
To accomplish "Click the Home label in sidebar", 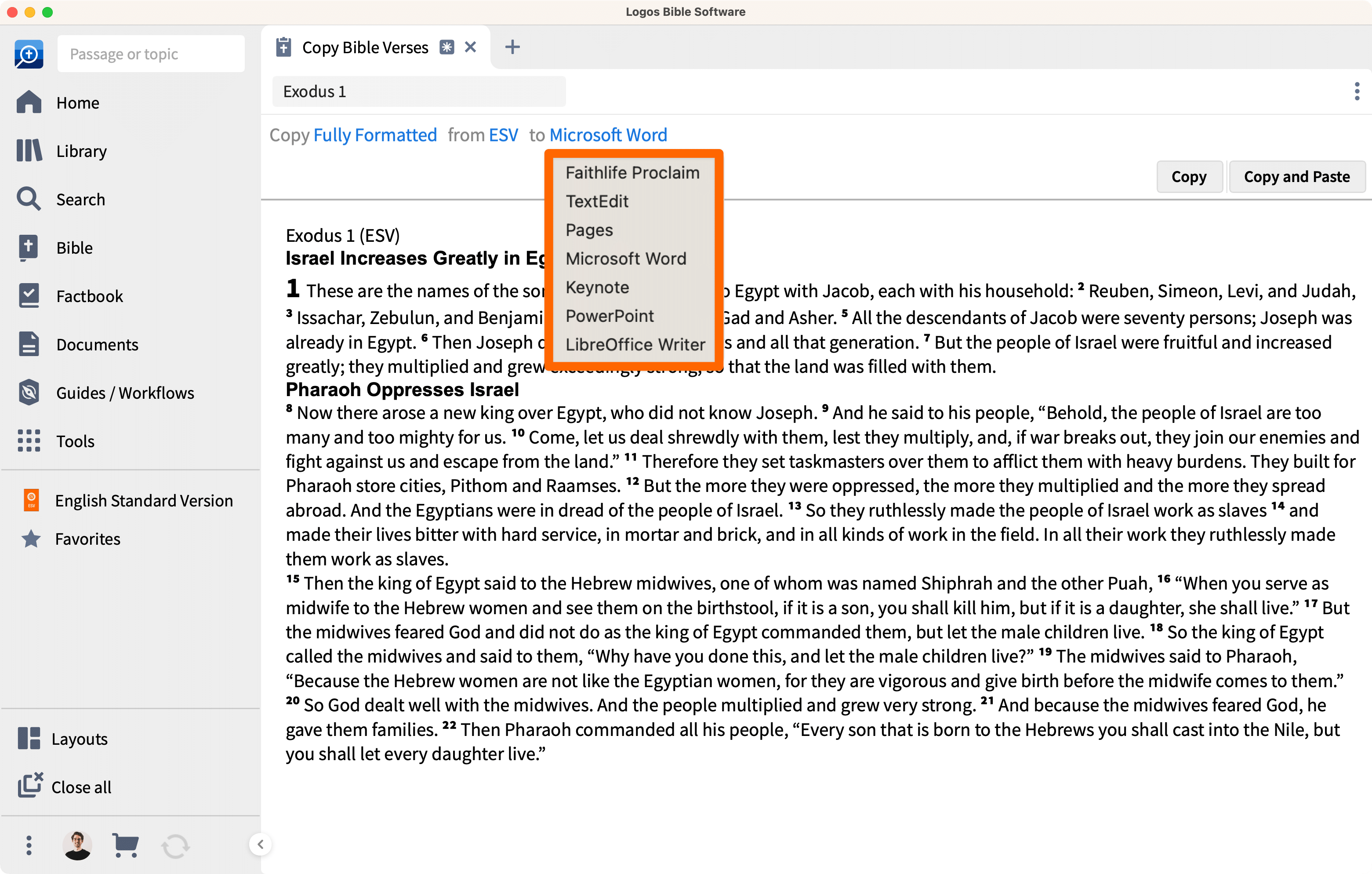I will point(78,102).
